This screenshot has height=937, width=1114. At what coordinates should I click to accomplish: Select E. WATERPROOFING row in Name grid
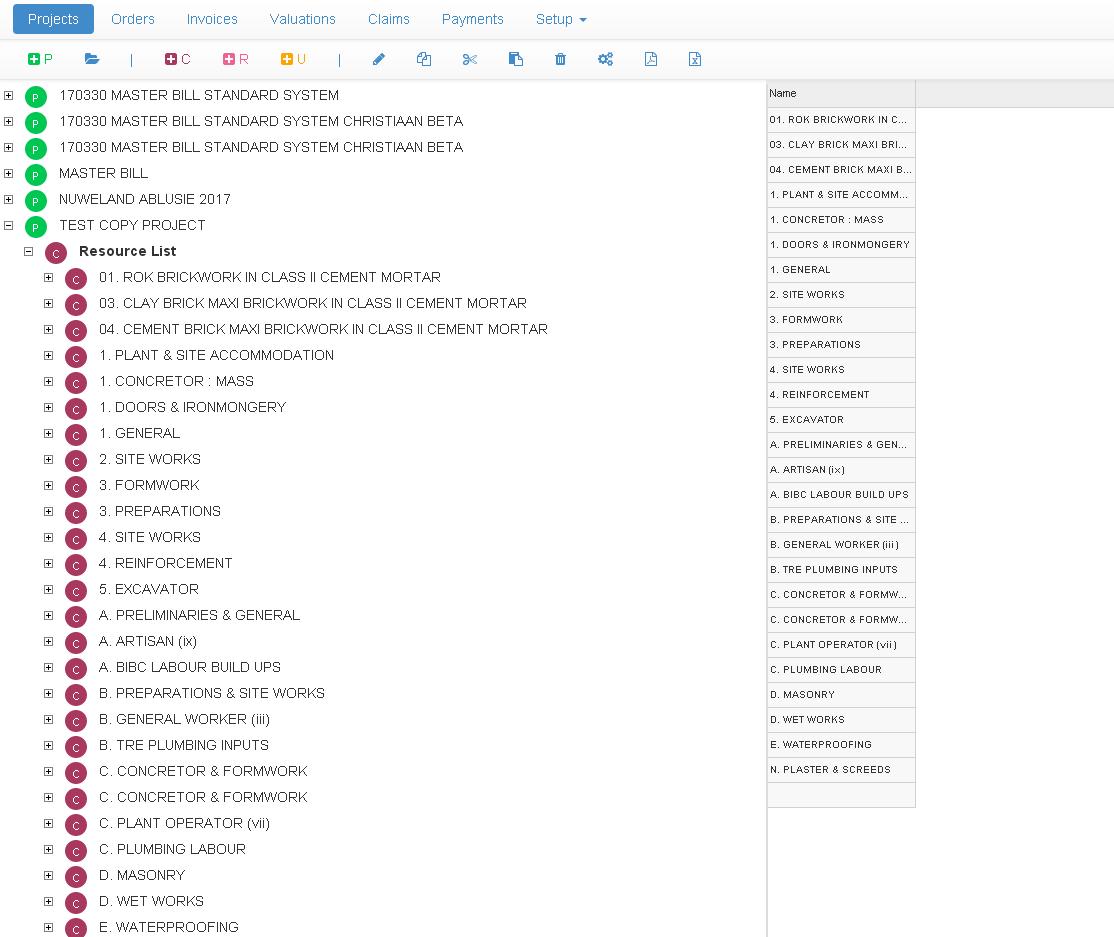pyautogui.click(x=841, y=744)
